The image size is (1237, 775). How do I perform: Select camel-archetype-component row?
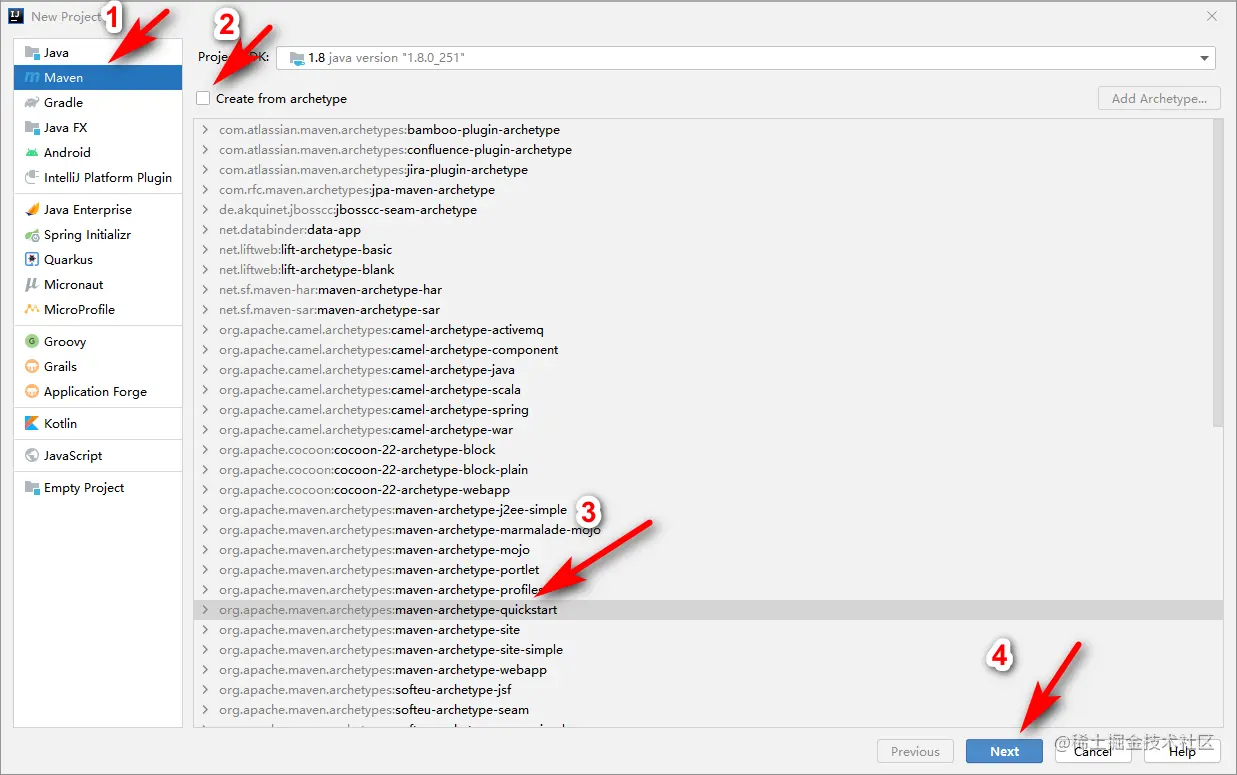(702, 350)
